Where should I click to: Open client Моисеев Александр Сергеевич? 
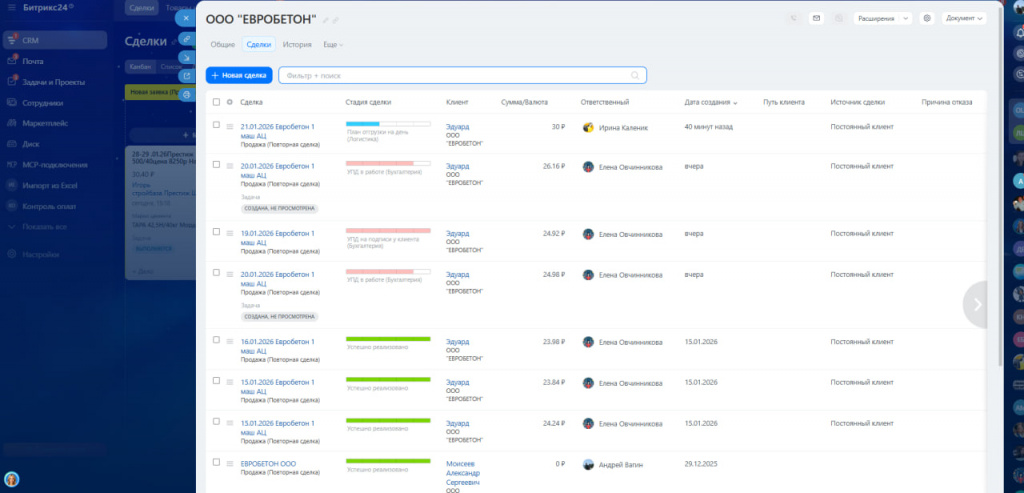pyautogui.click(x=463, y=473)
